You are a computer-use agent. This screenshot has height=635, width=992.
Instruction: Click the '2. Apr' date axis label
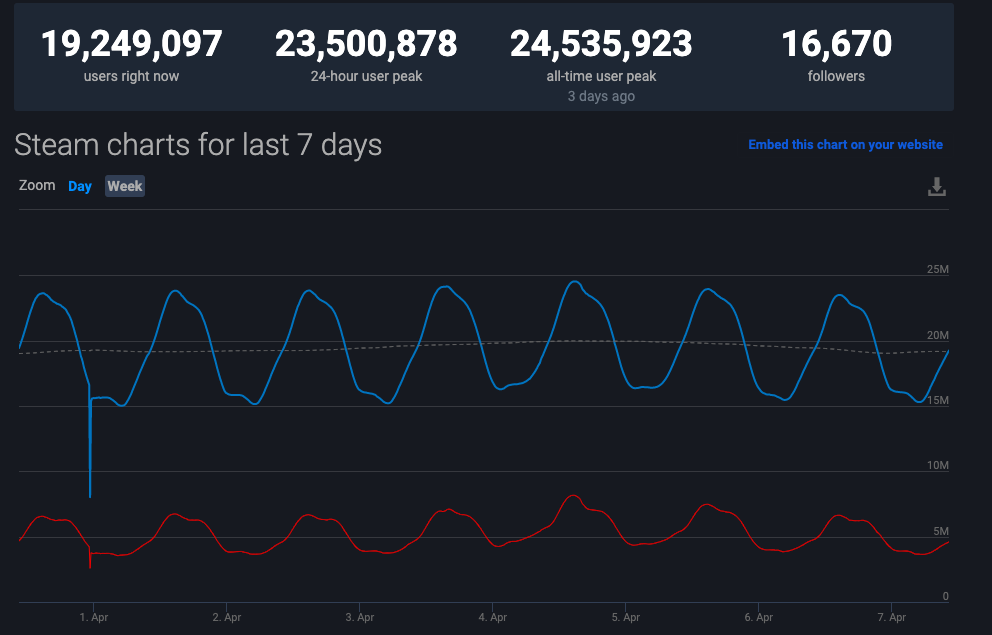[x=226, y=617]
